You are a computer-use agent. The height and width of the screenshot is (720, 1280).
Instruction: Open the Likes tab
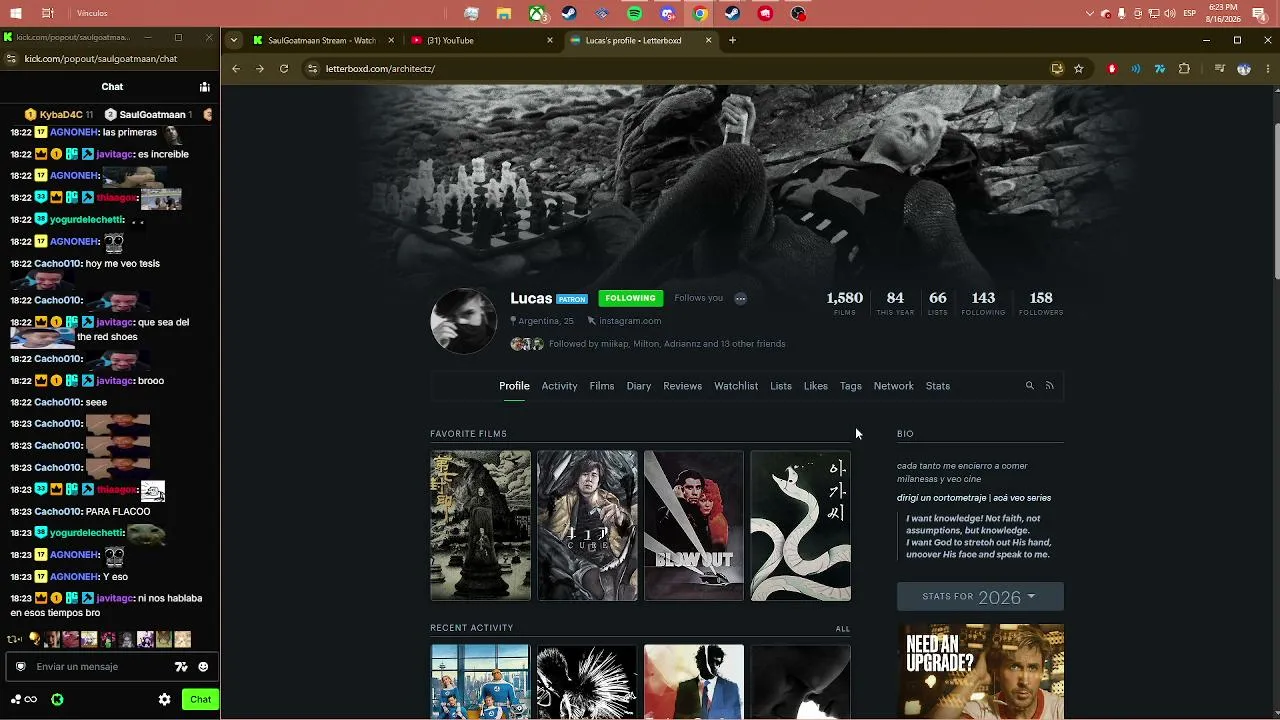point(816,386)
